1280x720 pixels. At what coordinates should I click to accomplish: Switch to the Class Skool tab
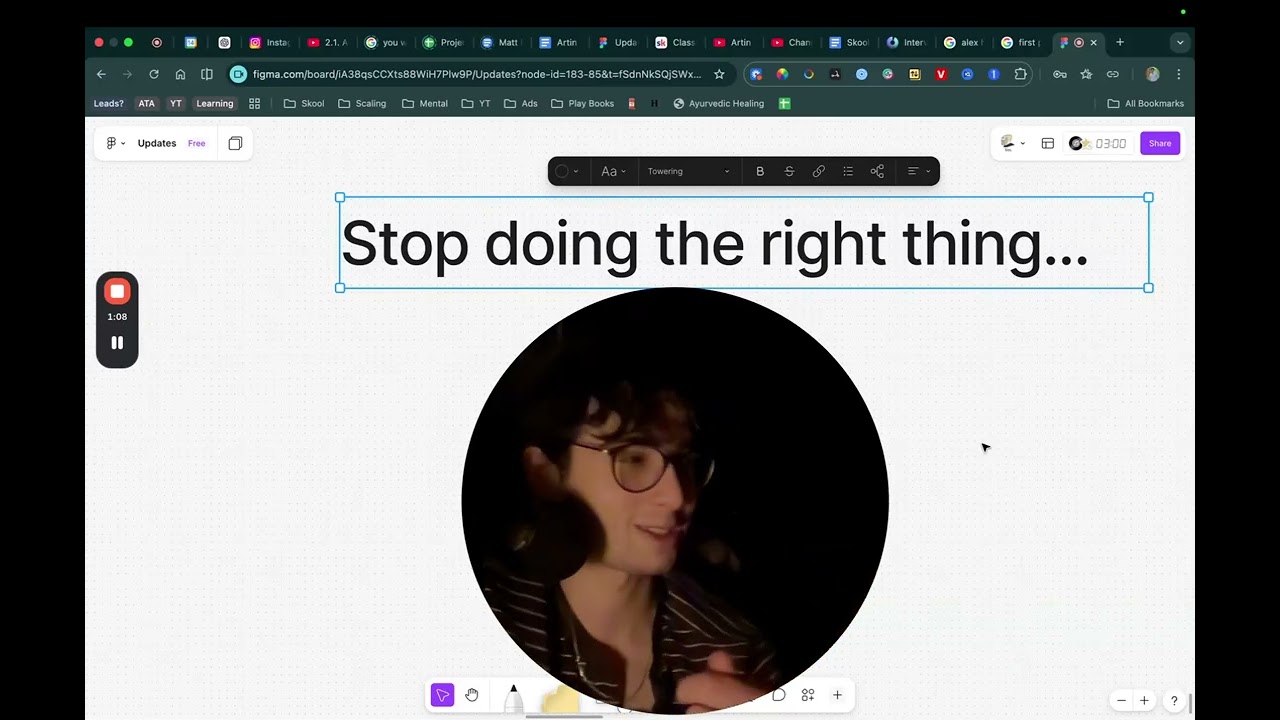pos(674,42)
